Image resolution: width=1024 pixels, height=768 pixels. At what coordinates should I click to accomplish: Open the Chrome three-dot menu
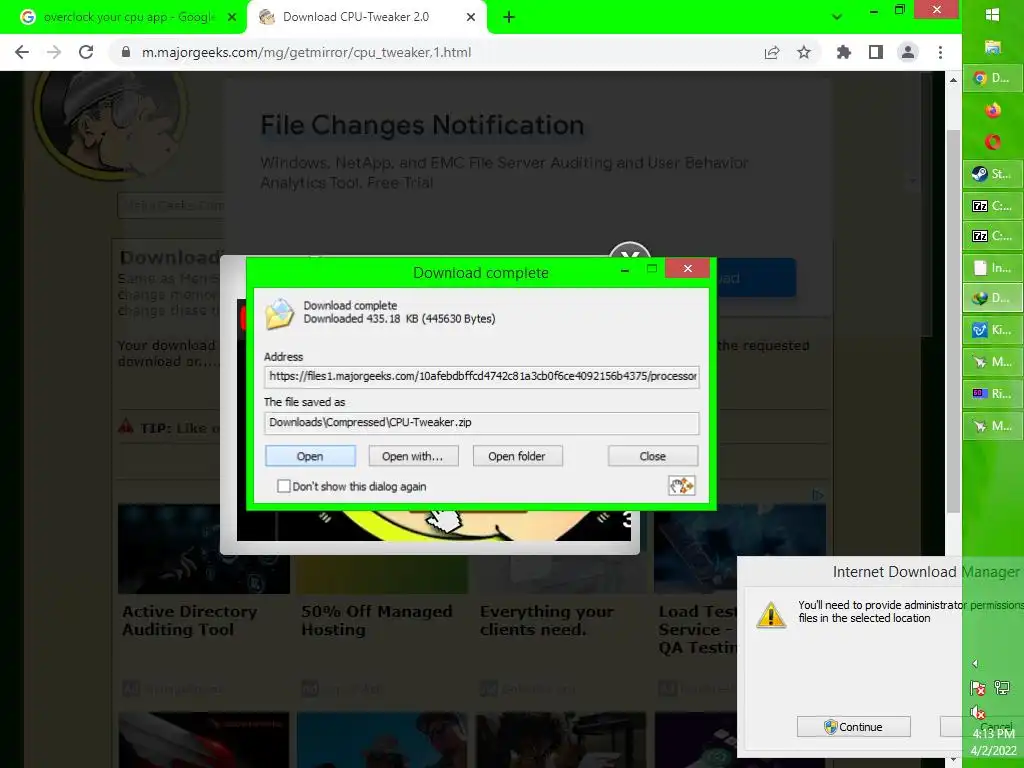(940, 52)
